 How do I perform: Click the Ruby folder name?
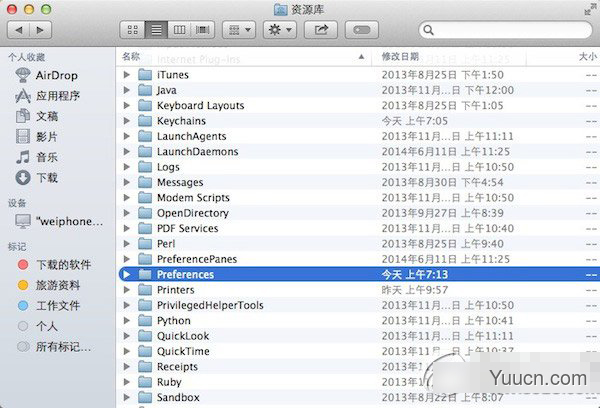pyautogui.click(x=169, y=382)
